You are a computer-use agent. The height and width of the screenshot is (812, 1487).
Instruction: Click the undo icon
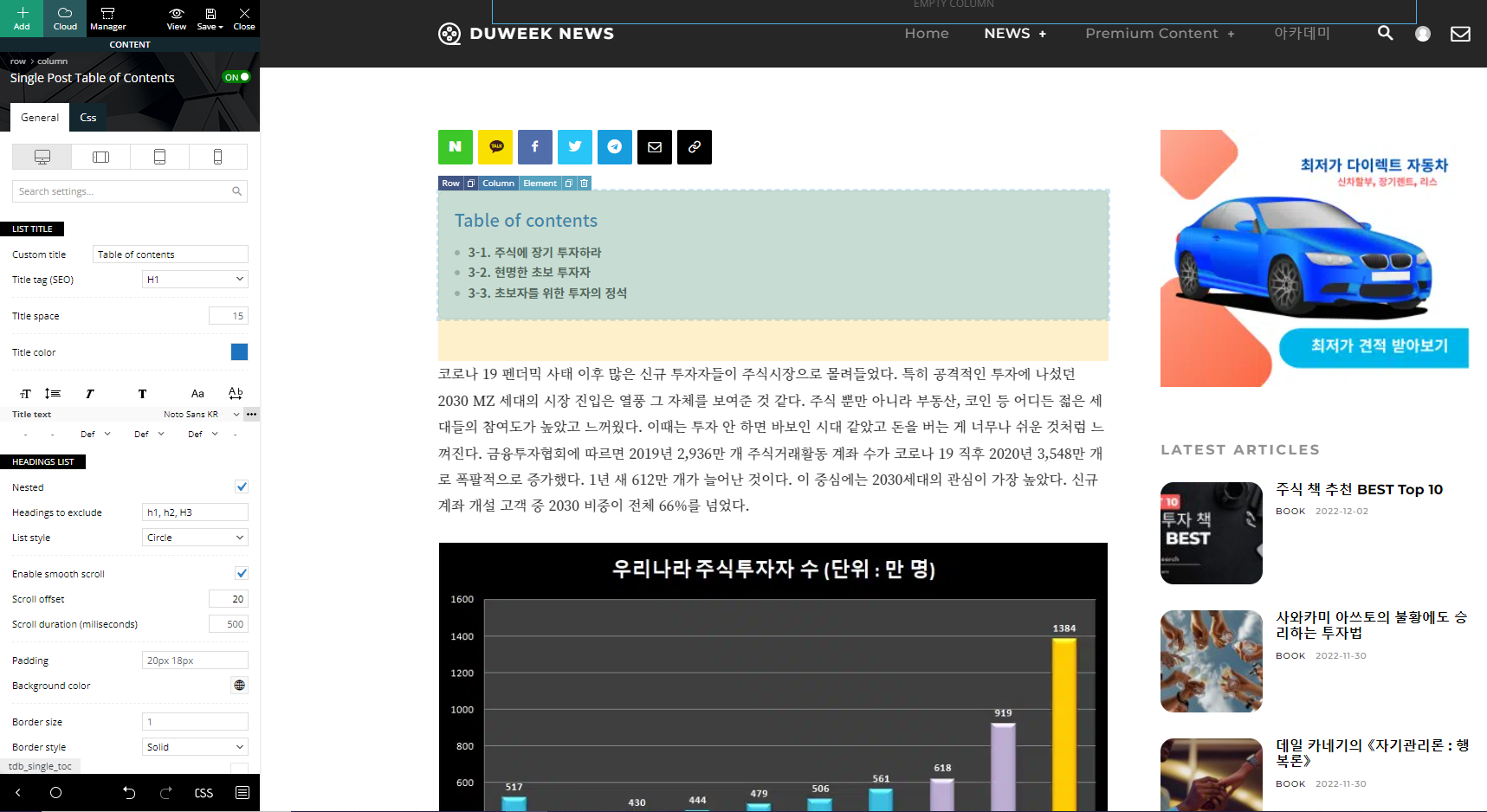tap(129, 793)
